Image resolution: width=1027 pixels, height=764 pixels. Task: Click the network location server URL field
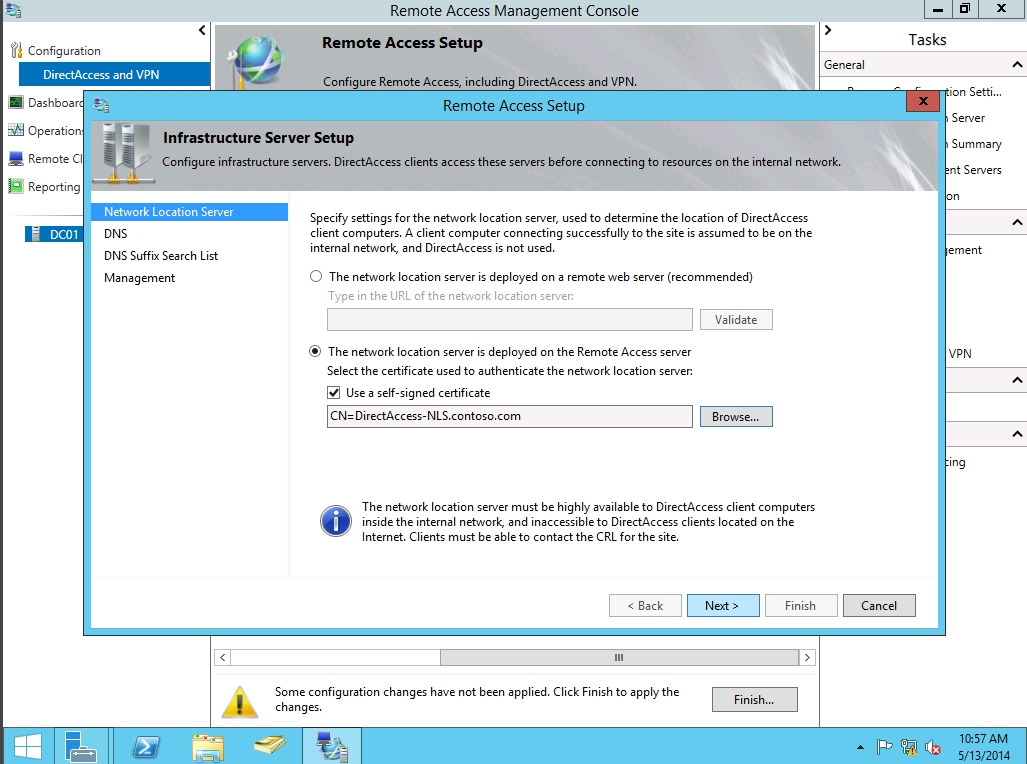(510, 320)
